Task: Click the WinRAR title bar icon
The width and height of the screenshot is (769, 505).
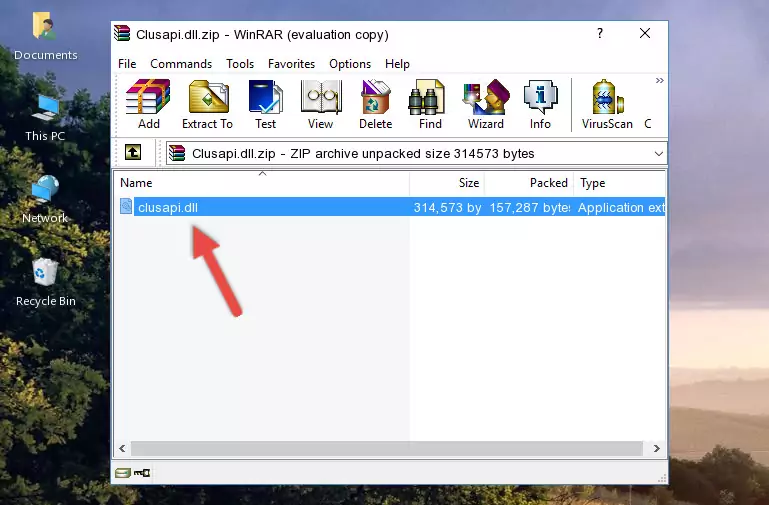Action: coord(122,34)
